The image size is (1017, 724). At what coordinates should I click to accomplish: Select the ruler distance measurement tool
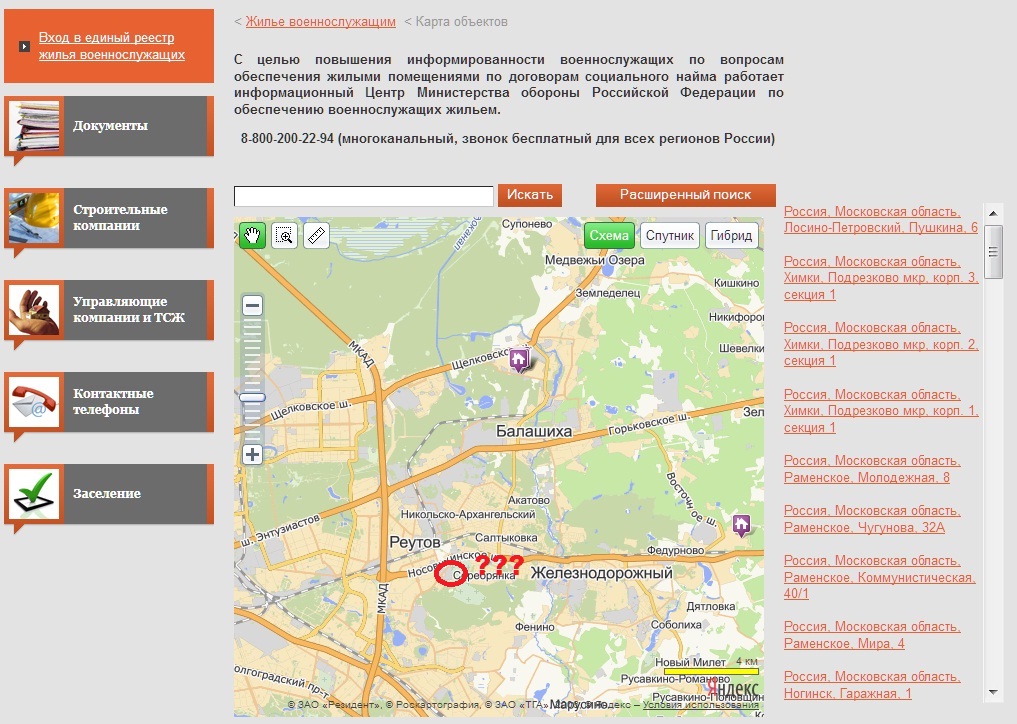[317, 236]
